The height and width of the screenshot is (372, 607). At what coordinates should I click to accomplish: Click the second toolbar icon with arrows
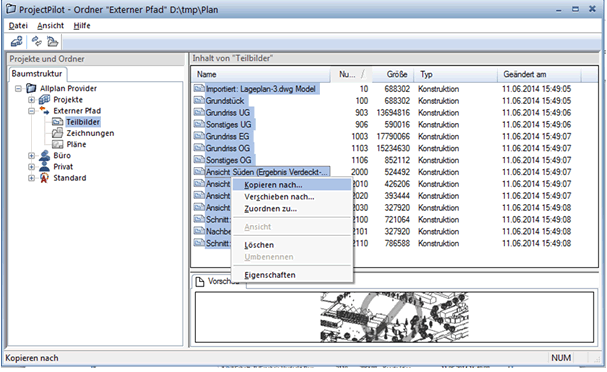tap(37, 41)
